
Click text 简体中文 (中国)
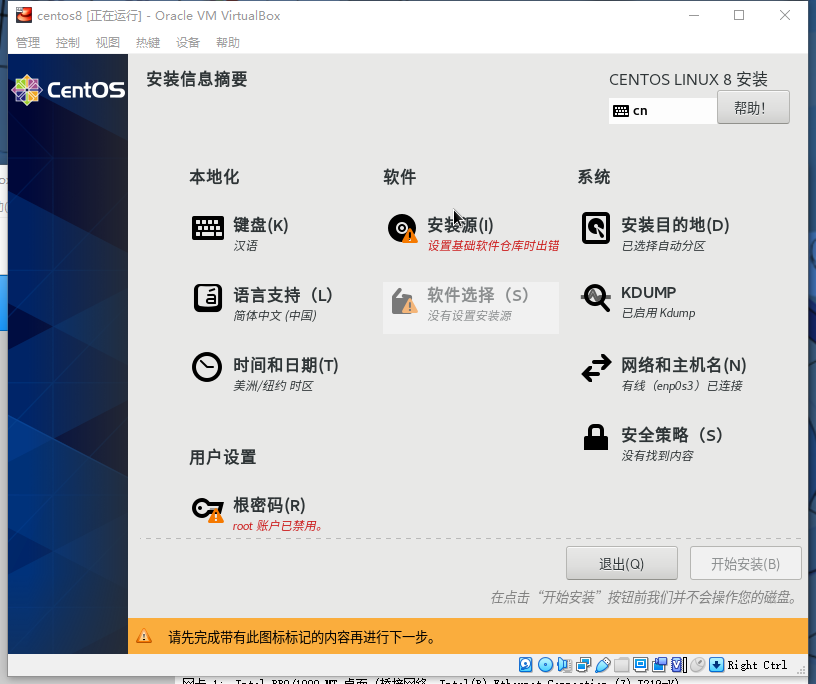(275, 315)
